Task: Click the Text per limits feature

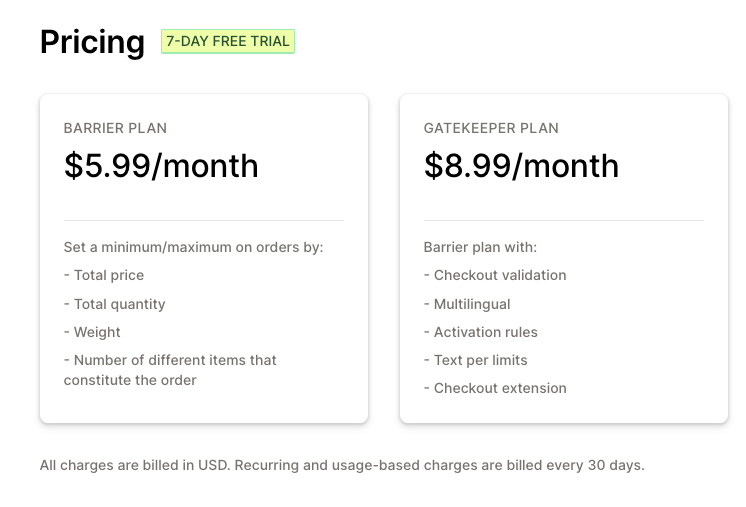Action: (475, 360)
